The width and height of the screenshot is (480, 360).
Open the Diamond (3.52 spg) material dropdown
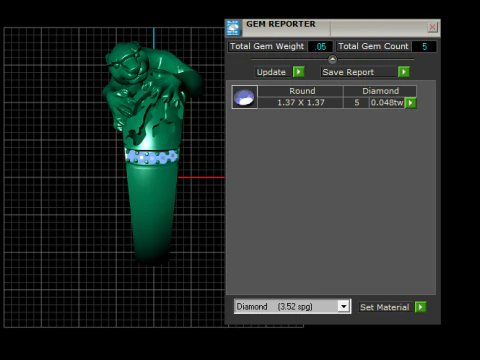pyautogui.click(x=343, y=306)
